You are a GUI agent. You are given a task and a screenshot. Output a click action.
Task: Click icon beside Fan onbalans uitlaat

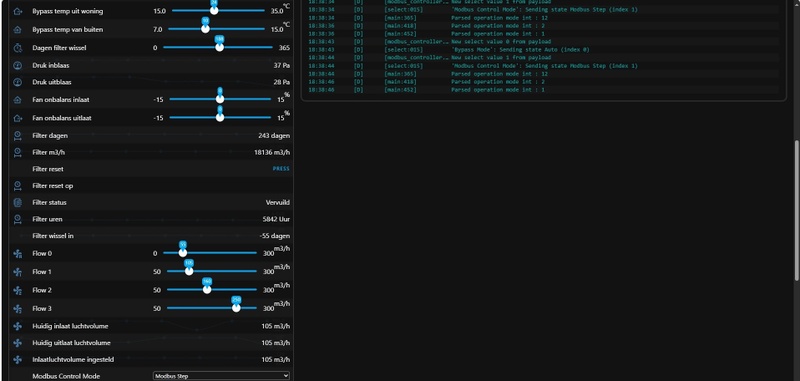pyautogui.click(x=17, y=118)
